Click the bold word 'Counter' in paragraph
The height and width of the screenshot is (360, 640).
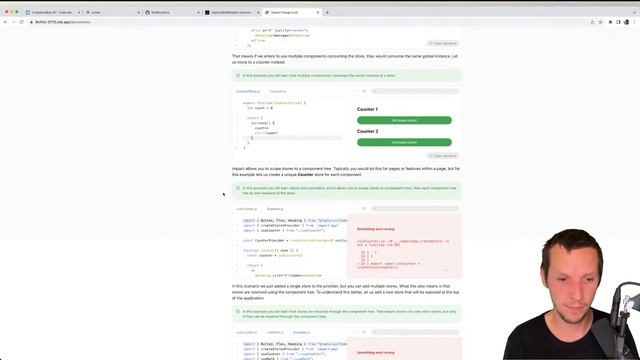(x=305, y=175)
